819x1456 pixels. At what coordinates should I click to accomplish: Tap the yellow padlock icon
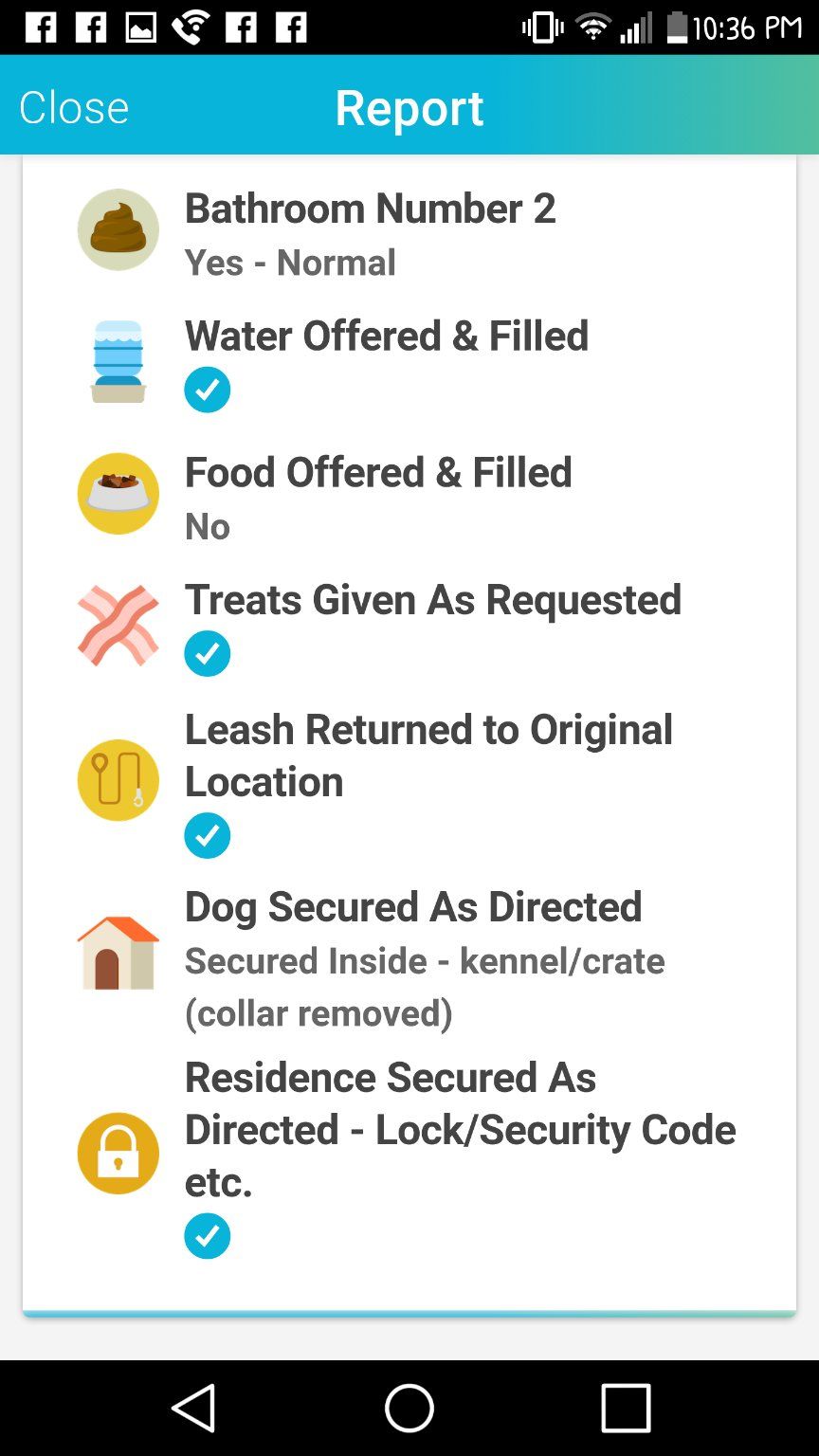pos(118,1153)
